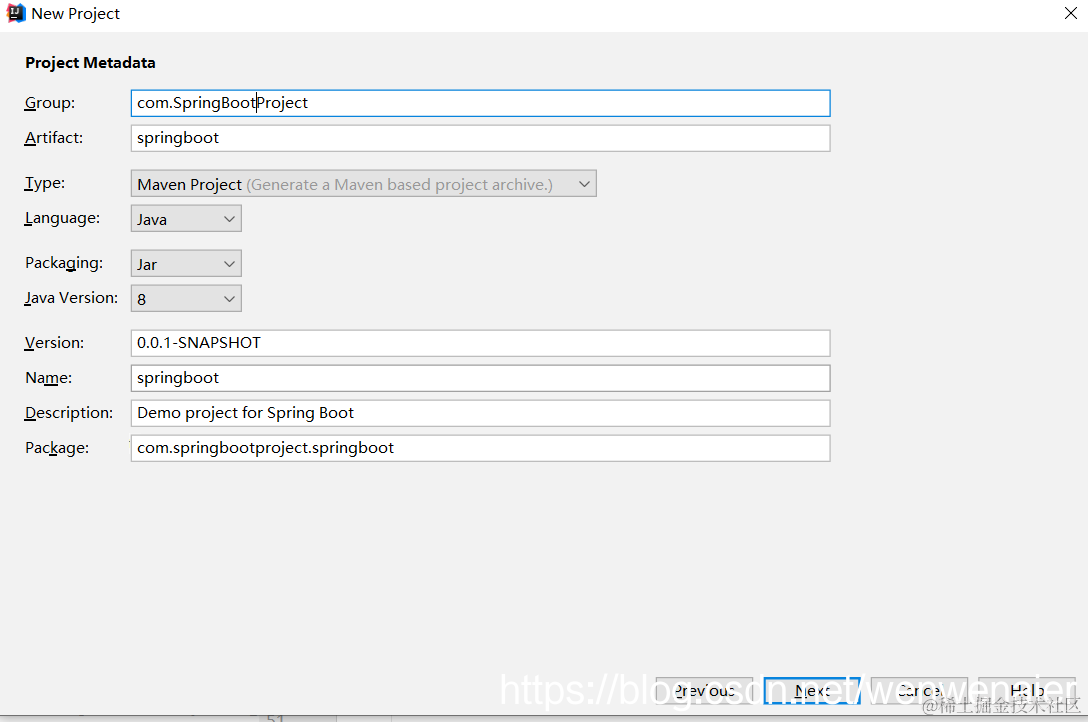Click the Version label
Viewport: 1088px width, 722px height.
click(54, 343)
